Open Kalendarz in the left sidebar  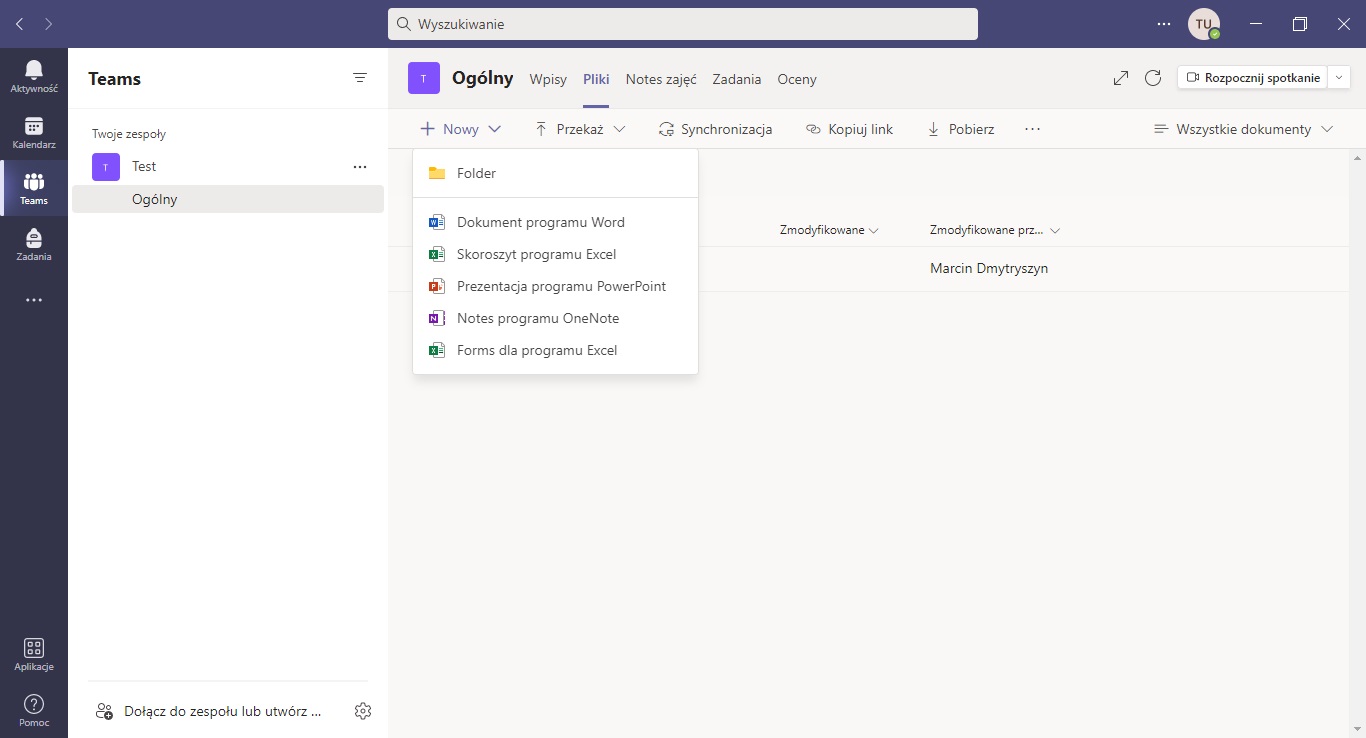[34, 132]
